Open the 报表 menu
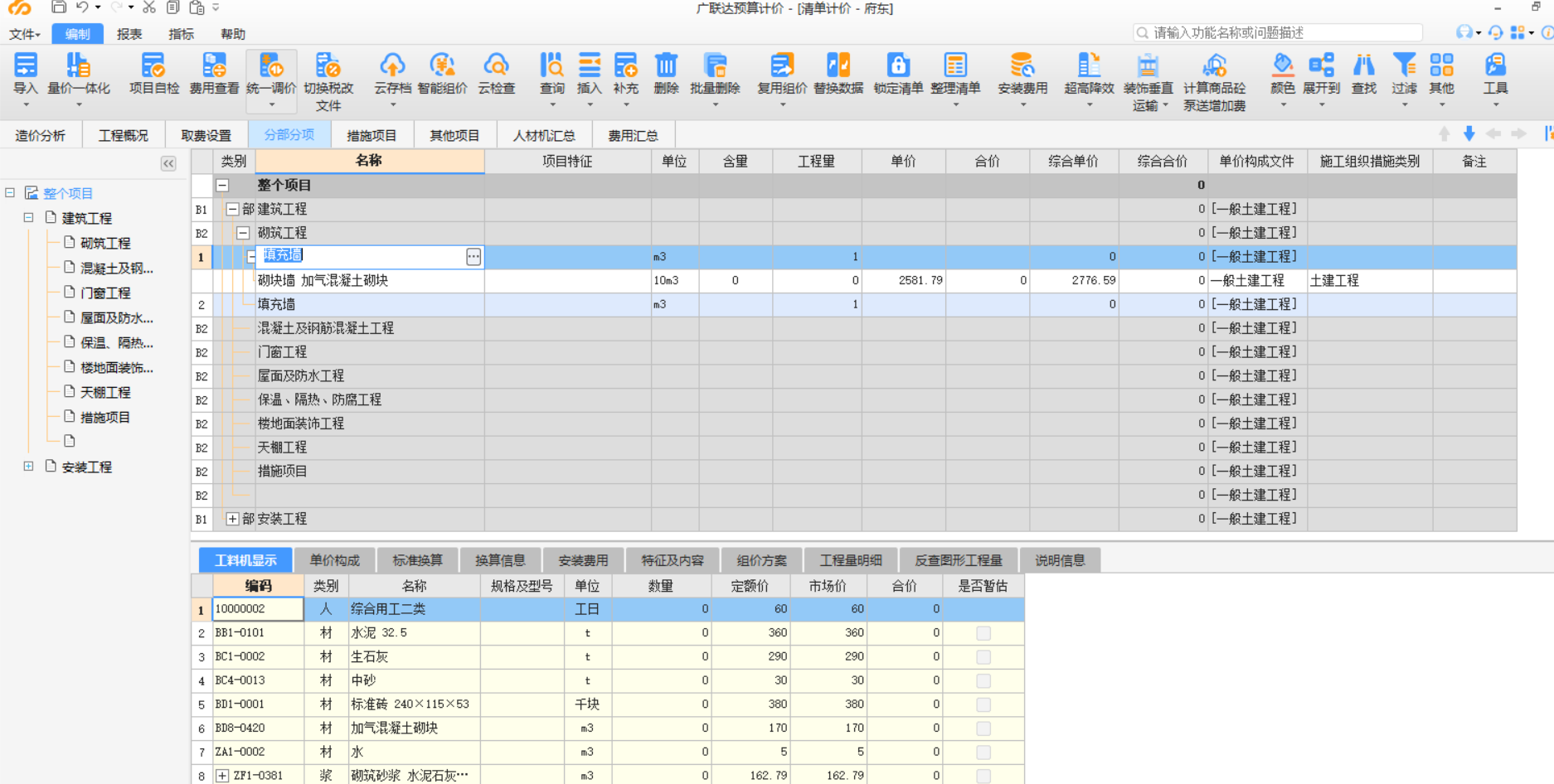The image size is (1554, 784). pyautogui.click(x=129, y=34)
